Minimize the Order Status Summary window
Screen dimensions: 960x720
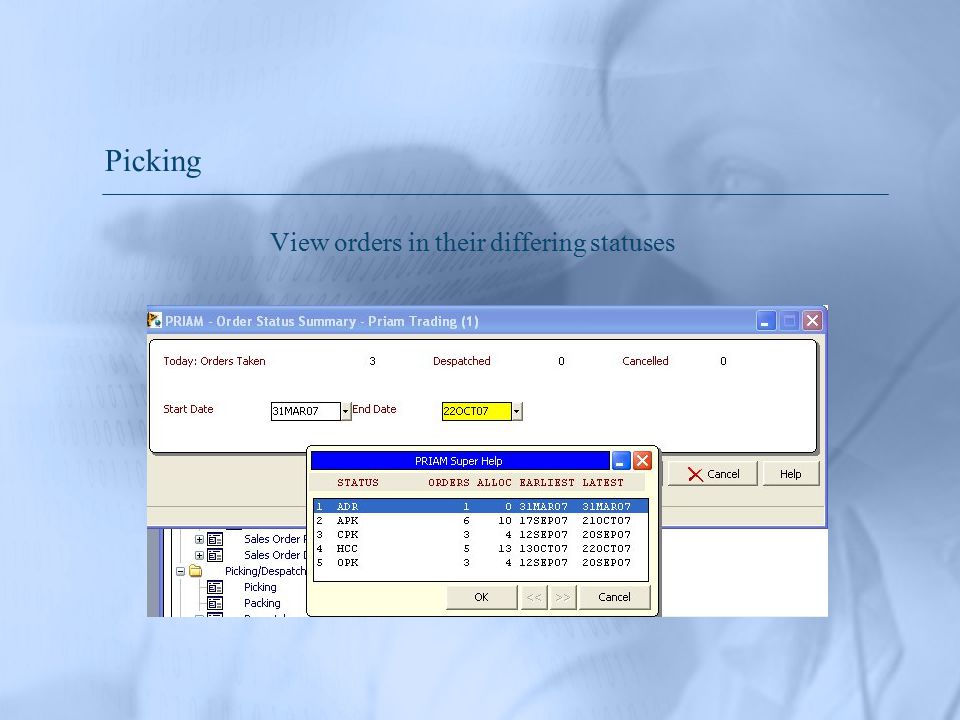click(x=765, y=321)
